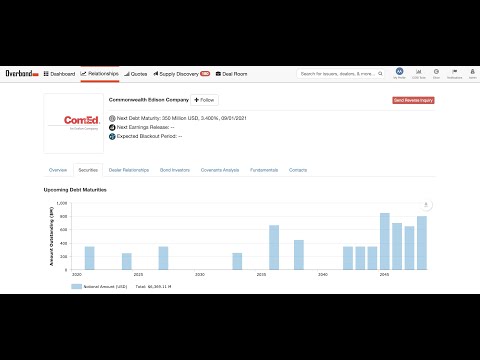Open the chart tools icon in header

click(419, 72)
